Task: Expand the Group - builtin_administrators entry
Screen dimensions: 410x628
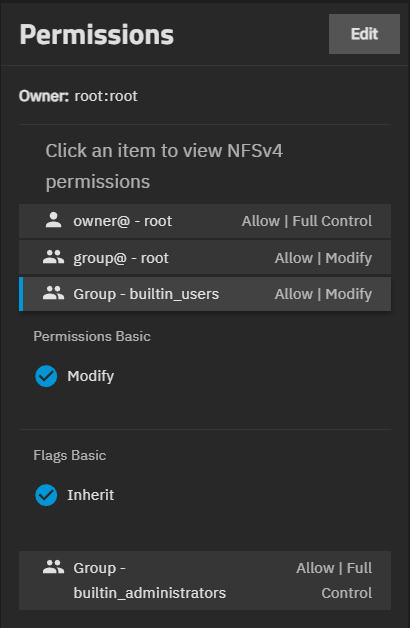Action: click(205, 580)
